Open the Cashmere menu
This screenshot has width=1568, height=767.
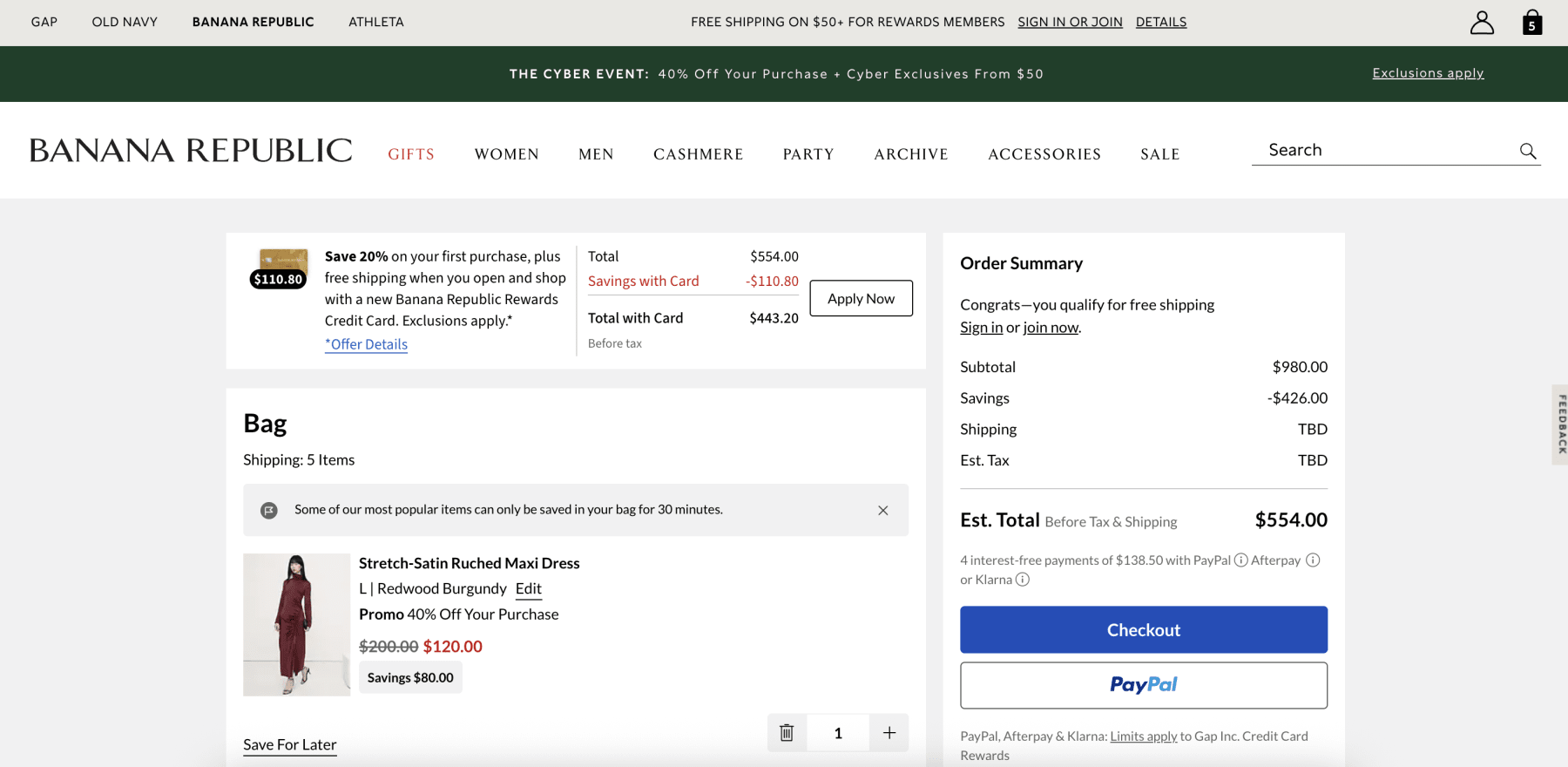click(699, 154)
